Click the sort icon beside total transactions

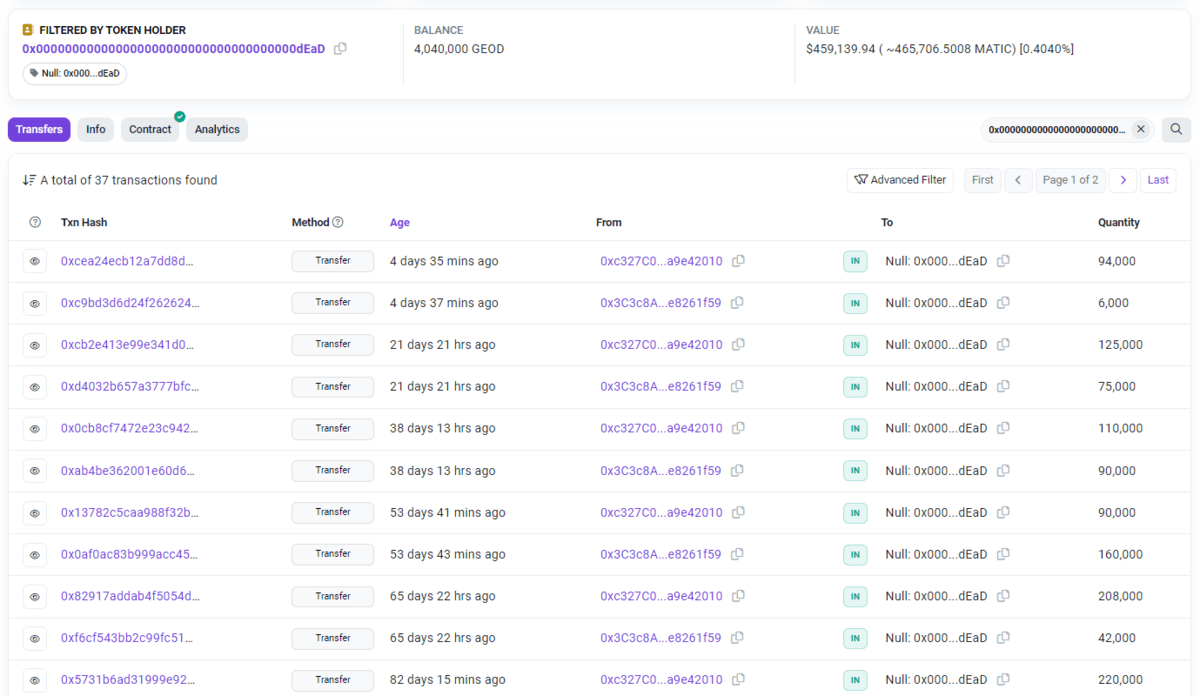[29, 180]
